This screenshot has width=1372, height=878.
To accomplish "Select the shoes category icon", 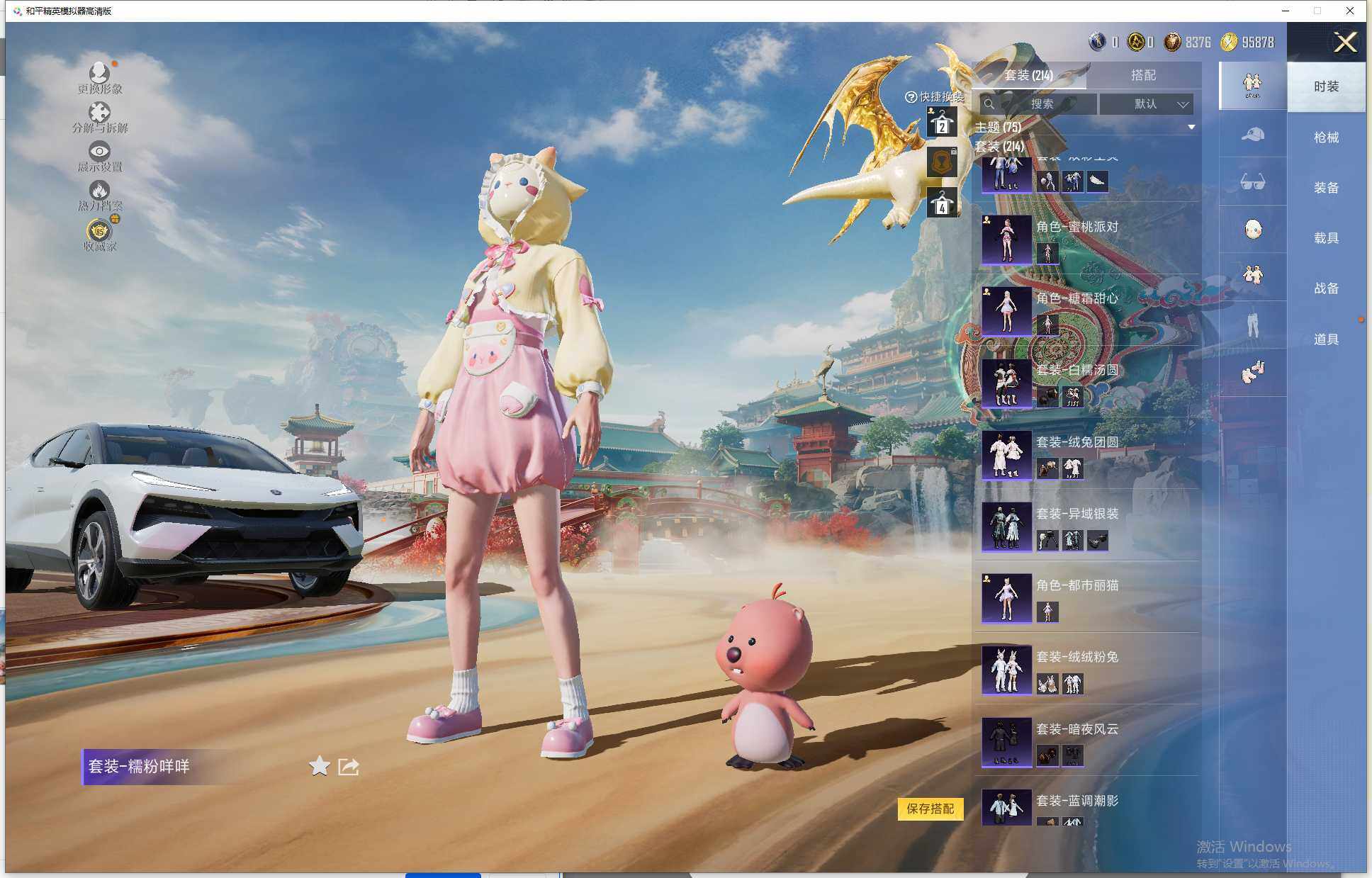I will pyautogui.click(x=1252, y=371).
